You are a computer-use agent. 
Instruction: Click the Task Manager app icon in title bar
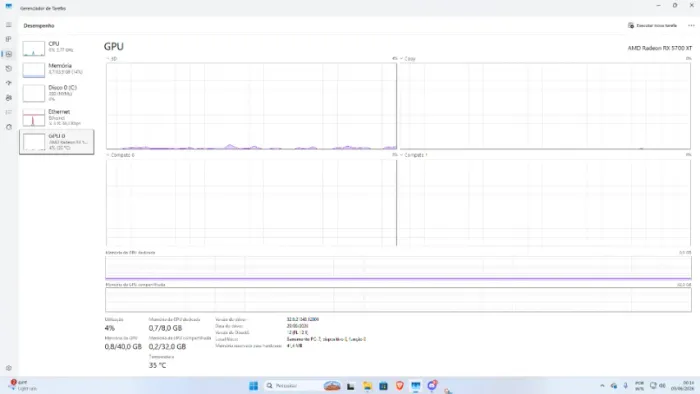(8, 6)
